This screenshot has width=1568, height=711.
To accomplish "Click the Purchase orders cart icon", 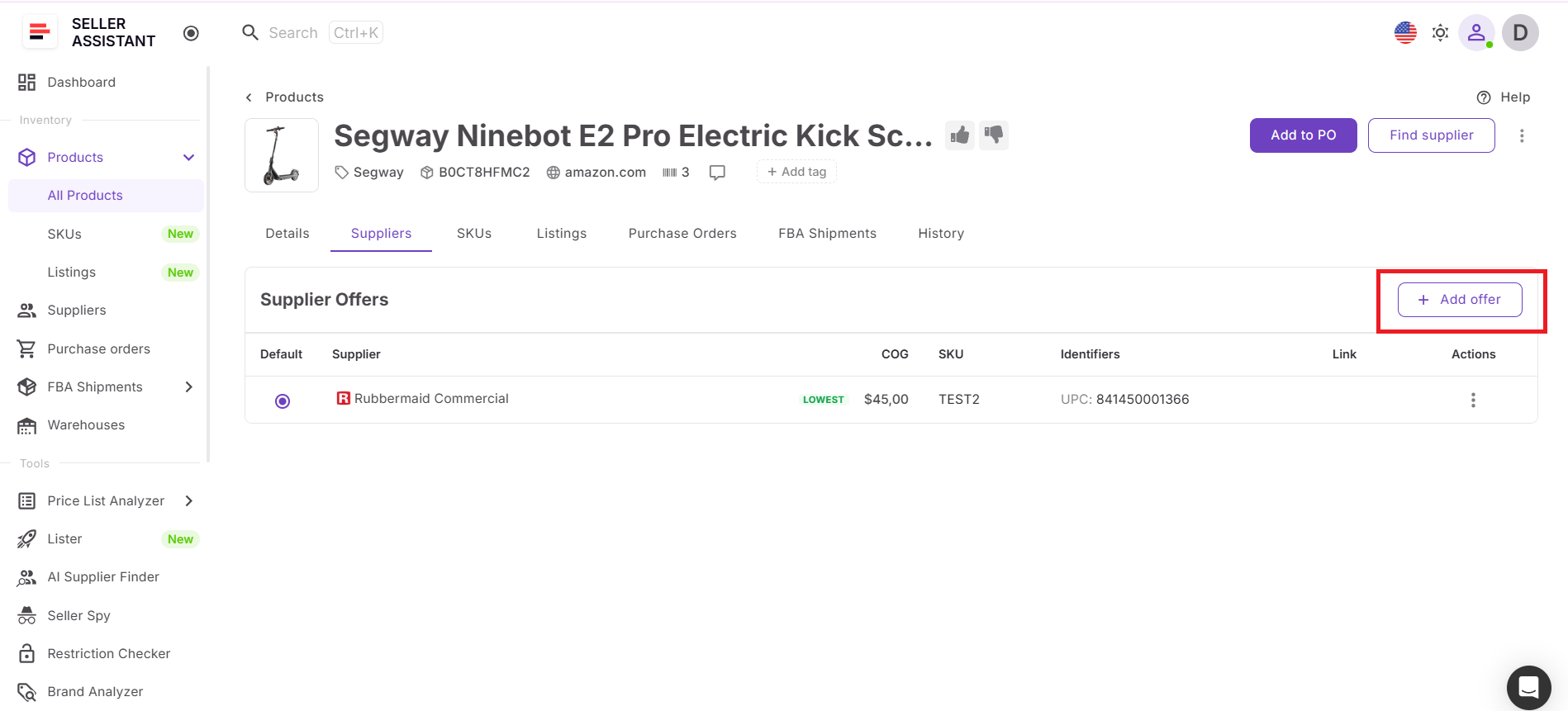I will [27, 349].
